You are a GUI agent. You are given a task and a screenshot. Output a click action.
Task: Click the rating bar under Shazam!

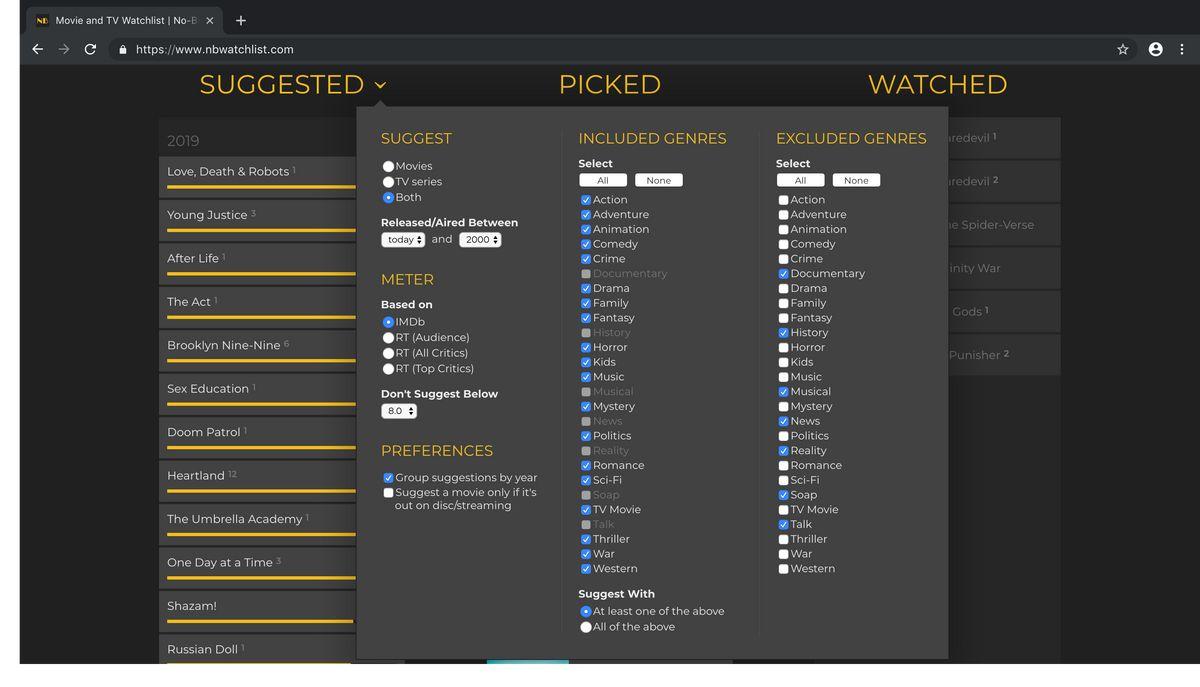(260, 621)
